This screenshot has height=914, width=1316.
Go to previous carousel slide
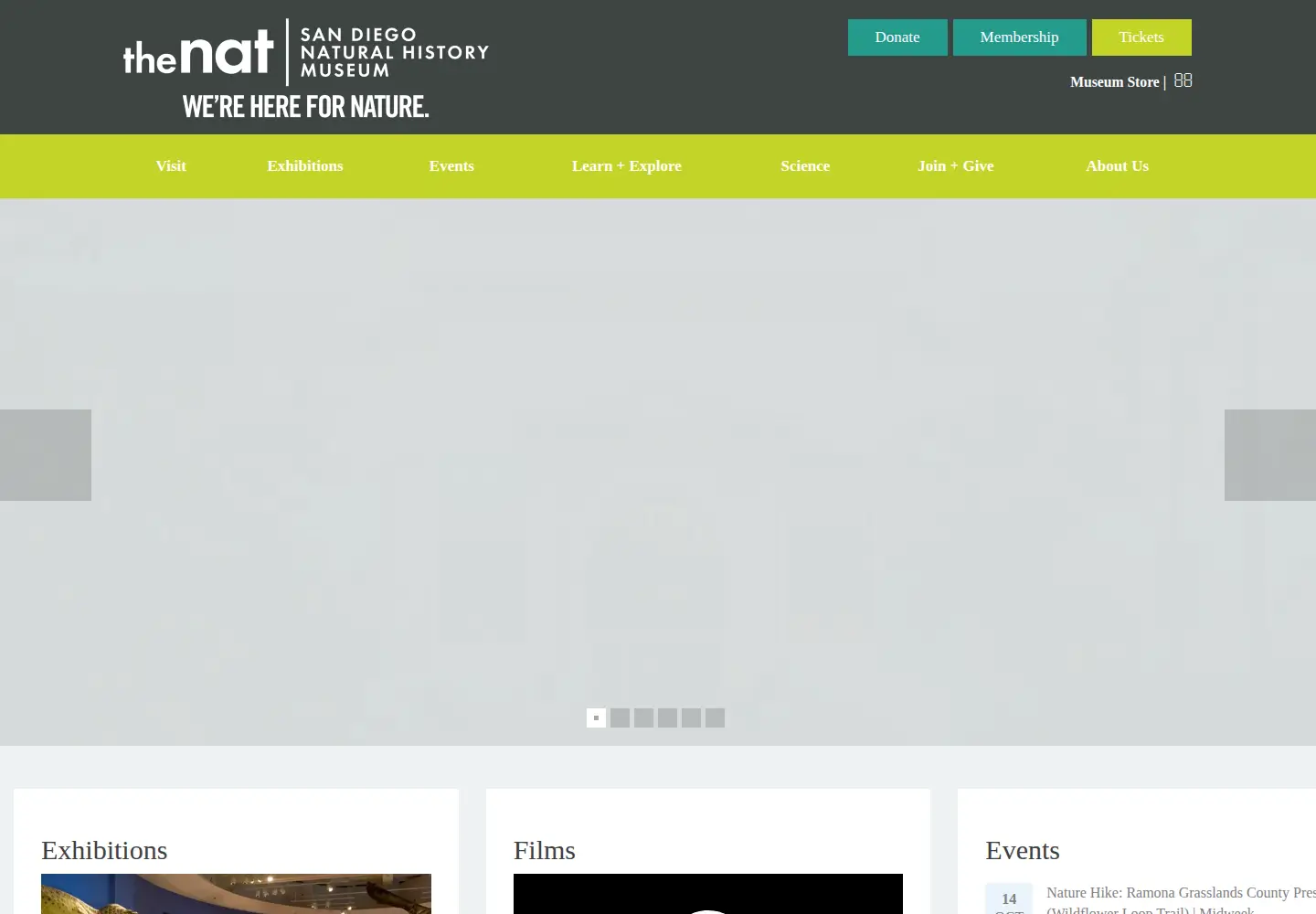point(46,455)
